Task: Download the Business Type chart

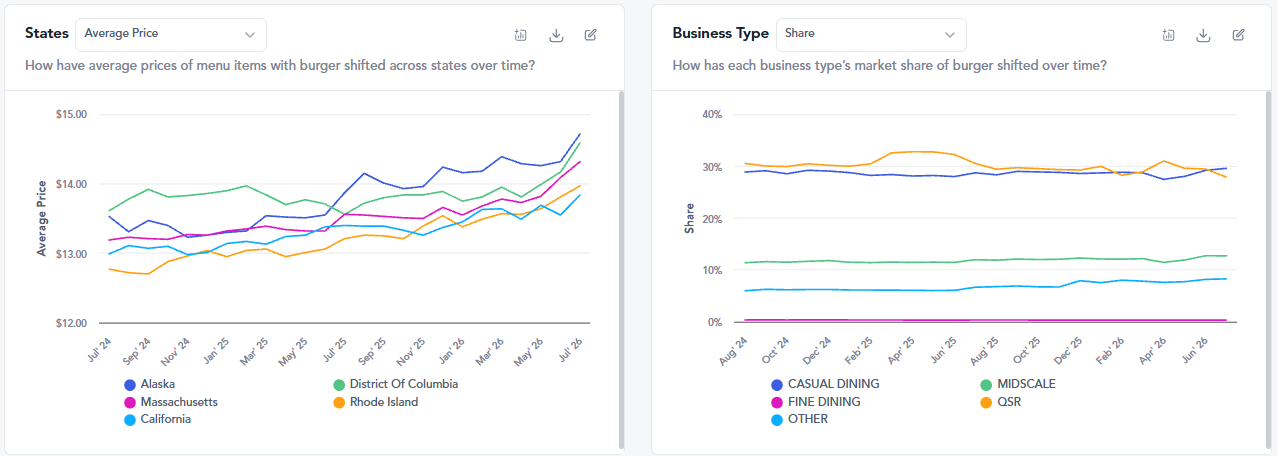Action: point(1204,35)
